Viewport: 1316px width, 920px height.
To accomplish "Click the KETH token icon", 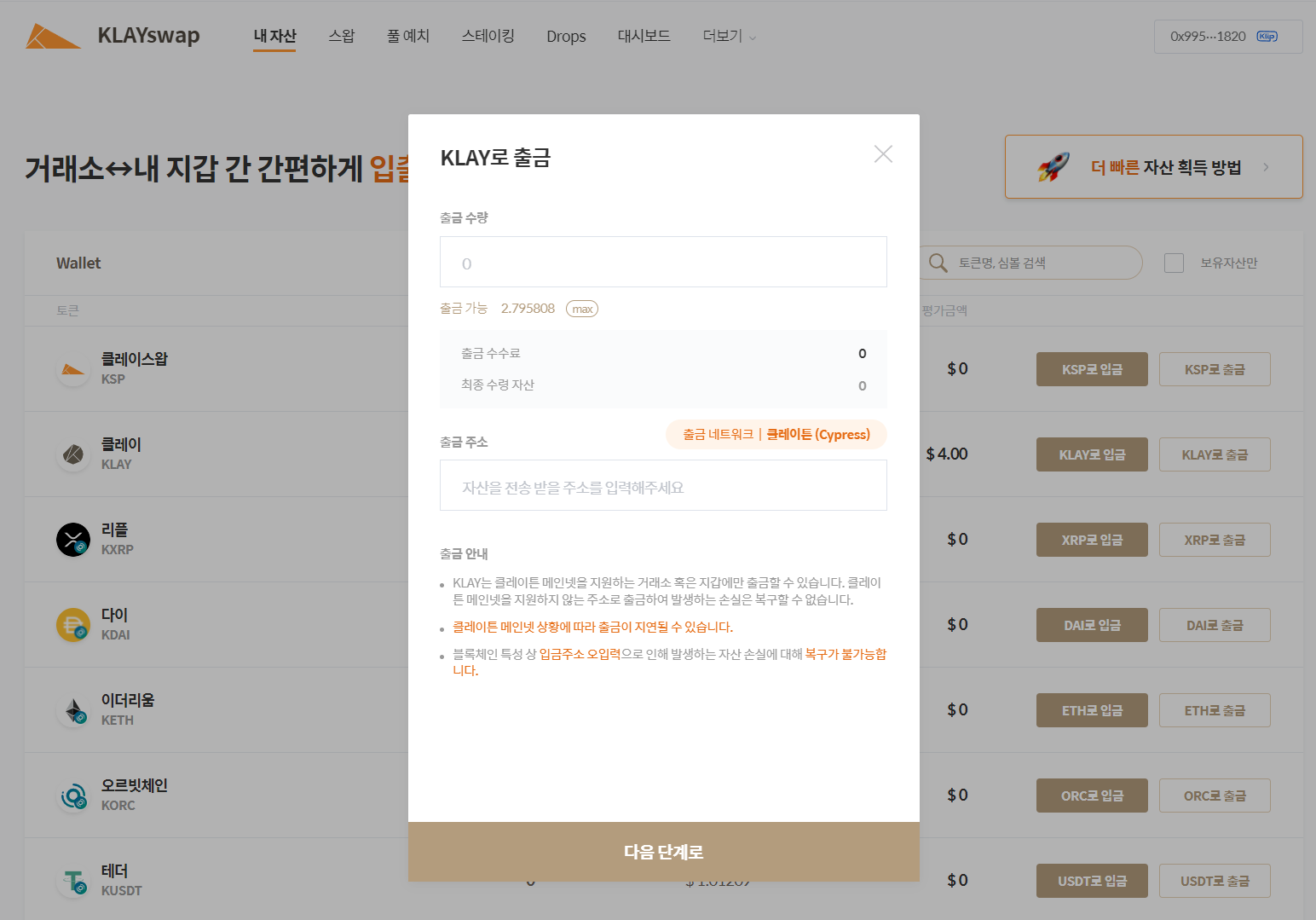I will 73,710.
